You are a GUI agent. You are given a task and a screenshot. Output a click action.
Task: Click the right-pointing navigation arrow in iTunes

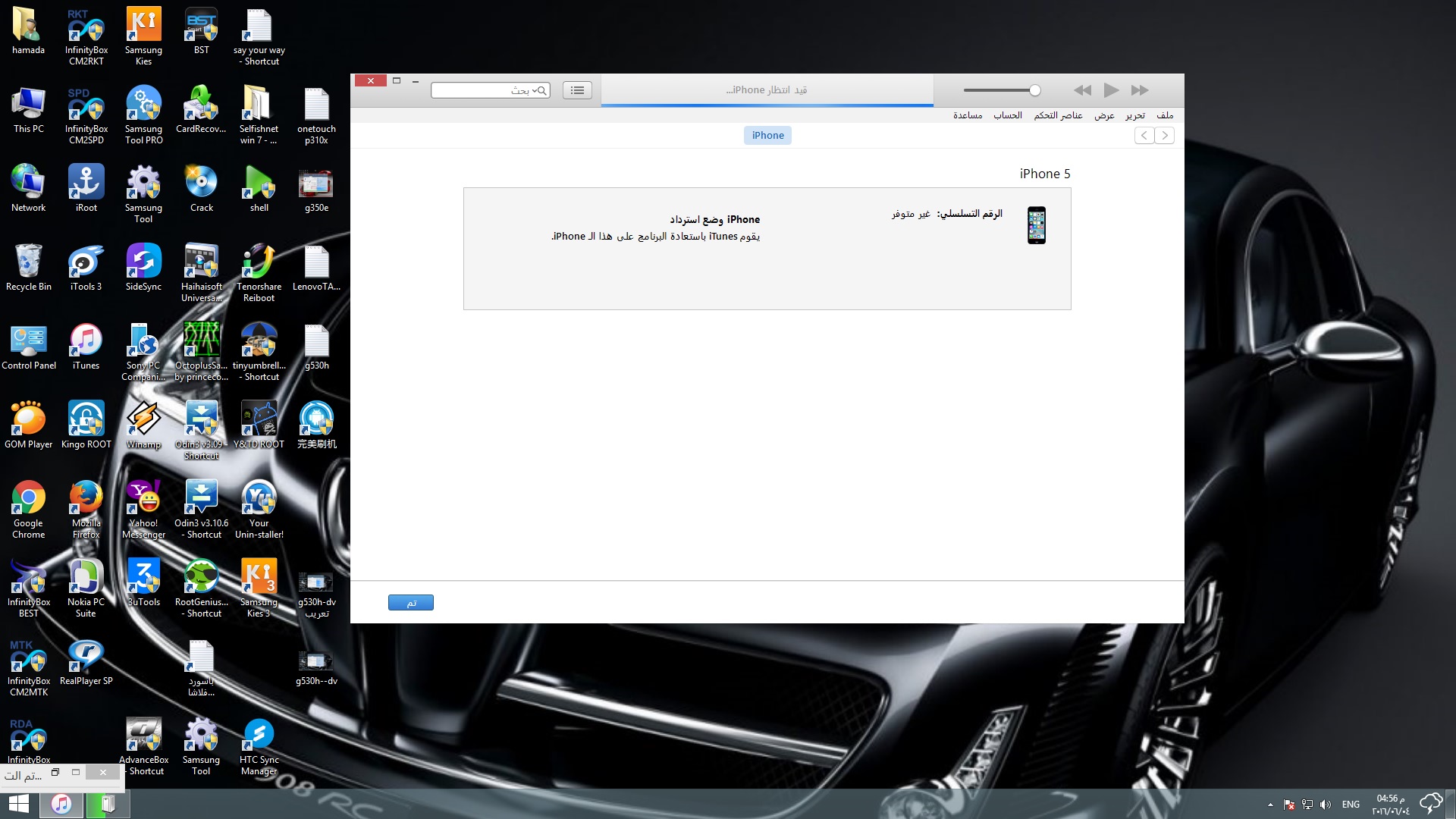1165,135
